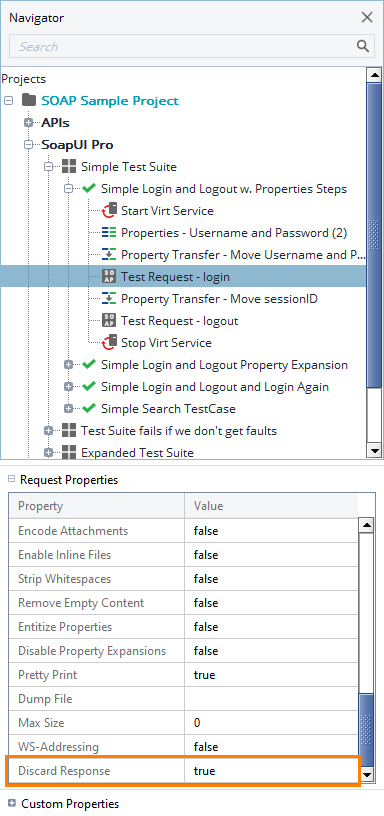This screenshot has width=384, height=816.
Task: Click the Start Virt Service icon
Action: click(x=109, y=211)
